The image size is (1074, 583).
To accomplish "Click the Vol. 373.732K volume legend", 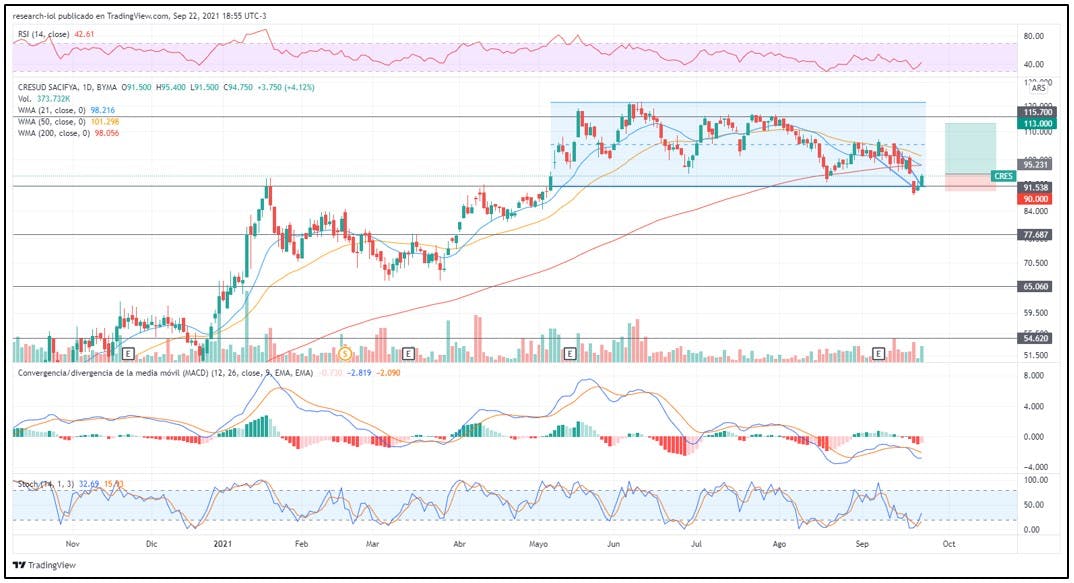I will [x=44, y=99].
